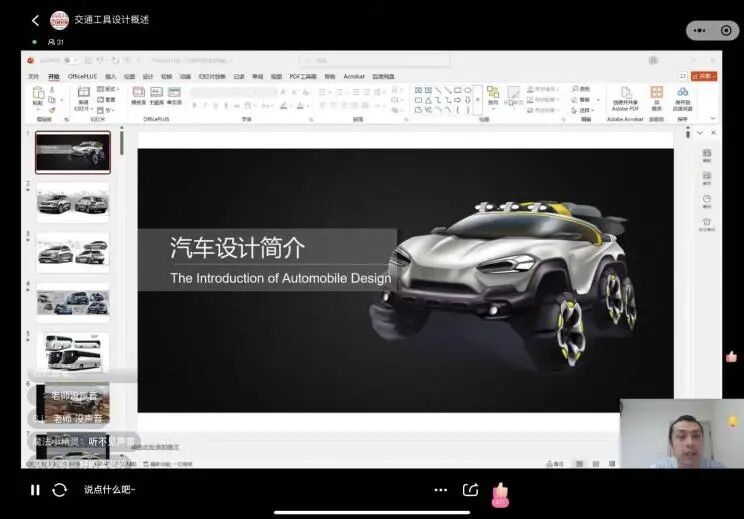Image resolution: width=744 pixels, height=519 pixels.
Task: Open the 文件 menu in PowerPoint
Action: [x=33, y=76]
